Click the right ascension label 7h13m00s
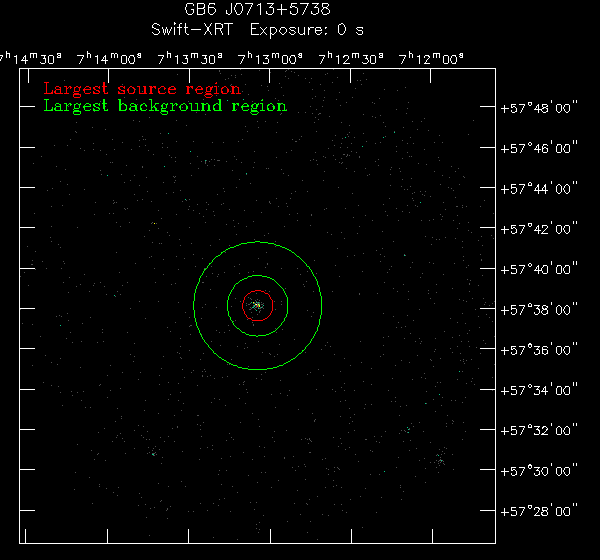The image size is (600, 560). (x=270, y=59)
